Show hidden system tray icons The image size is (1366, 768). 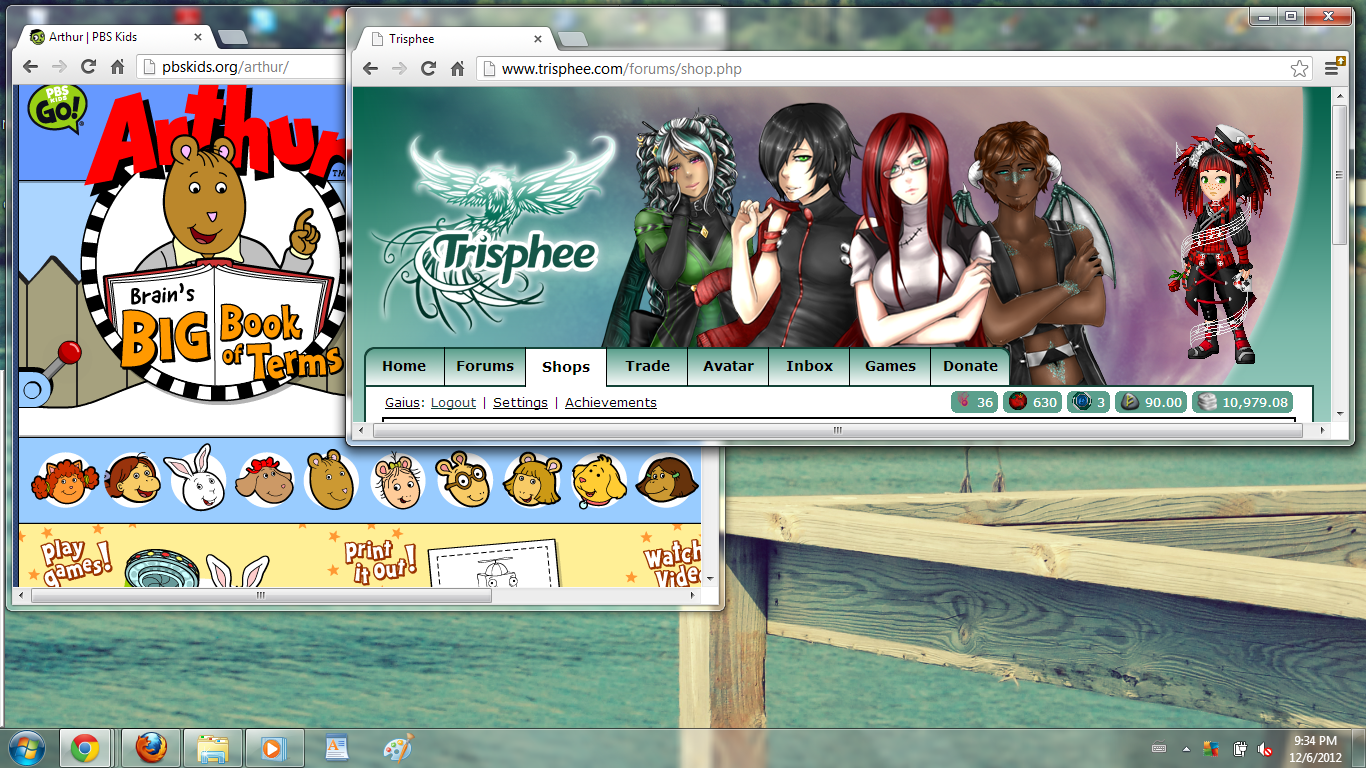(x=1186, y=748)
